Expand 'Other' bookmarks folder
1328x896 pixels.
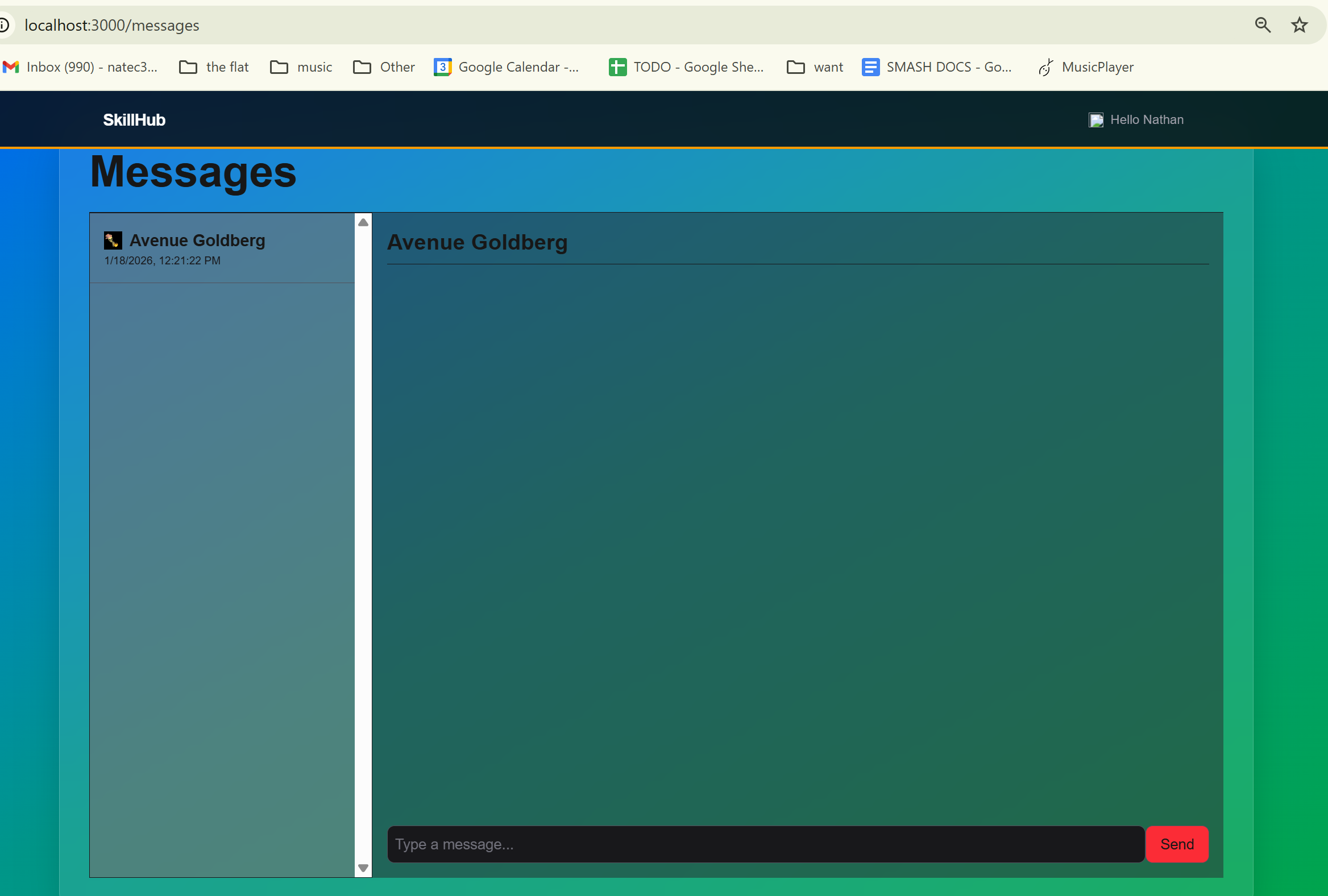384,68
